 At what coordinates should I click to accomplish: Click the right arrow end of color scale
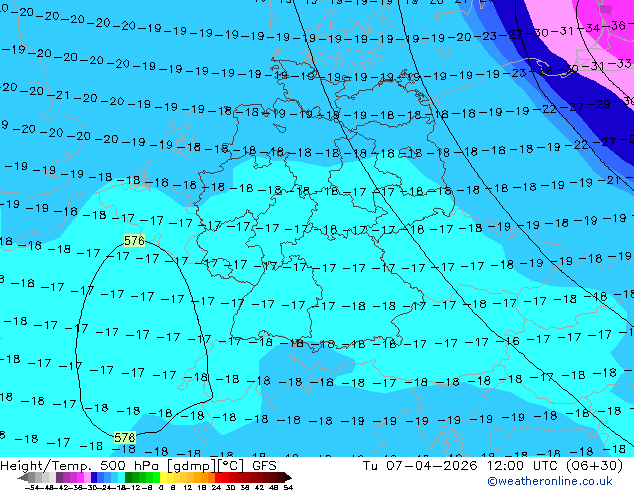coord(288,477)
